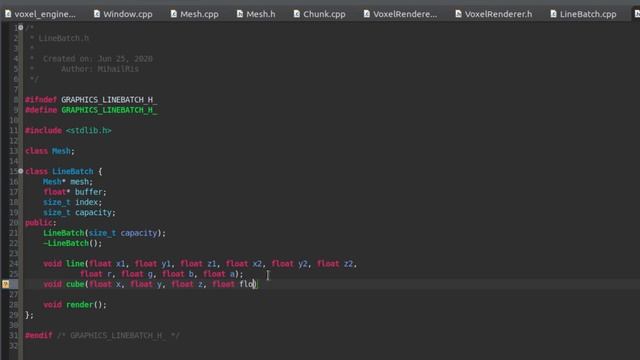Open the Window.cpp editor tab

[123, 14]
